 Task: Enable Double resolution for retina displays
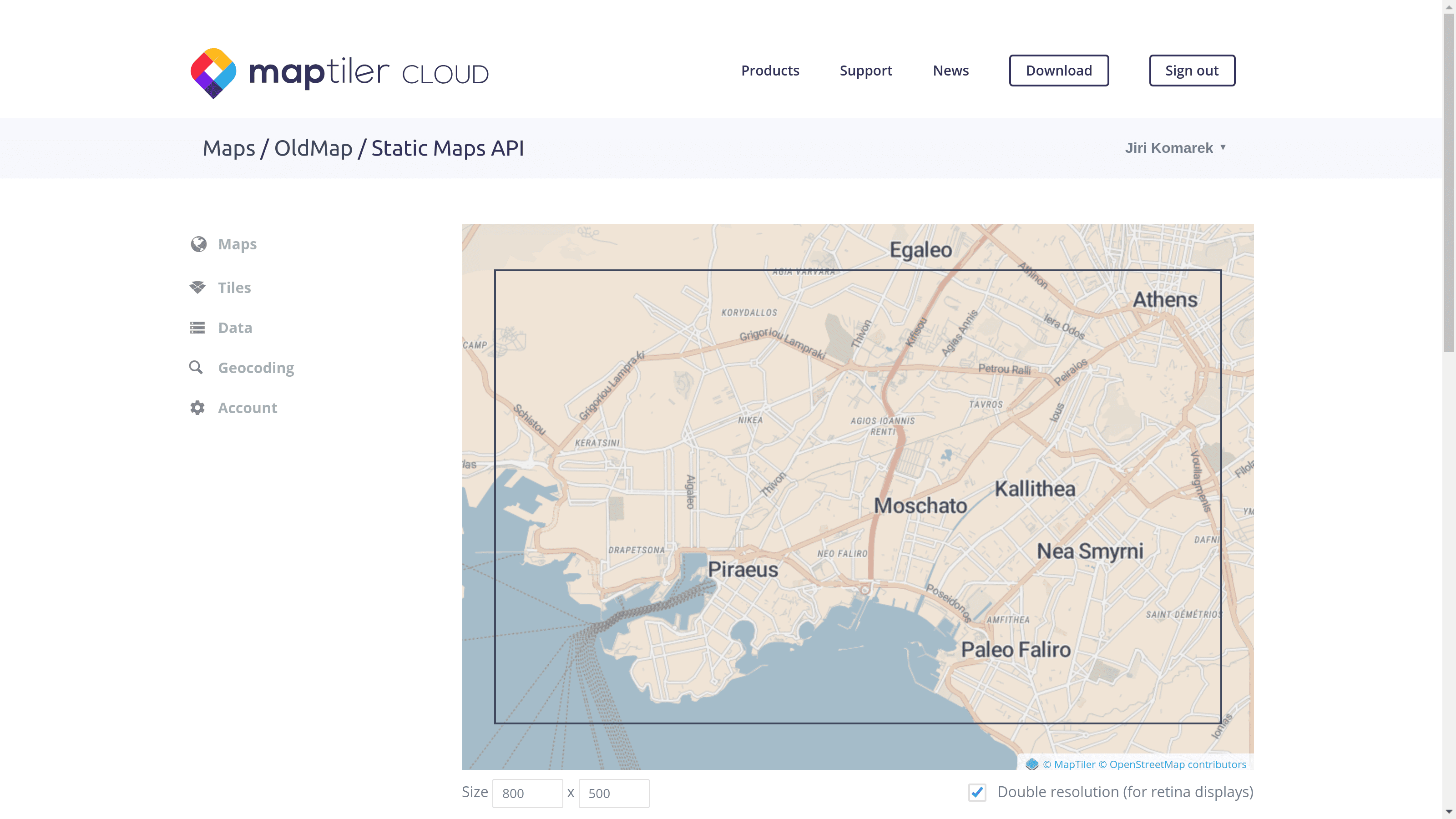click(977, 793)
